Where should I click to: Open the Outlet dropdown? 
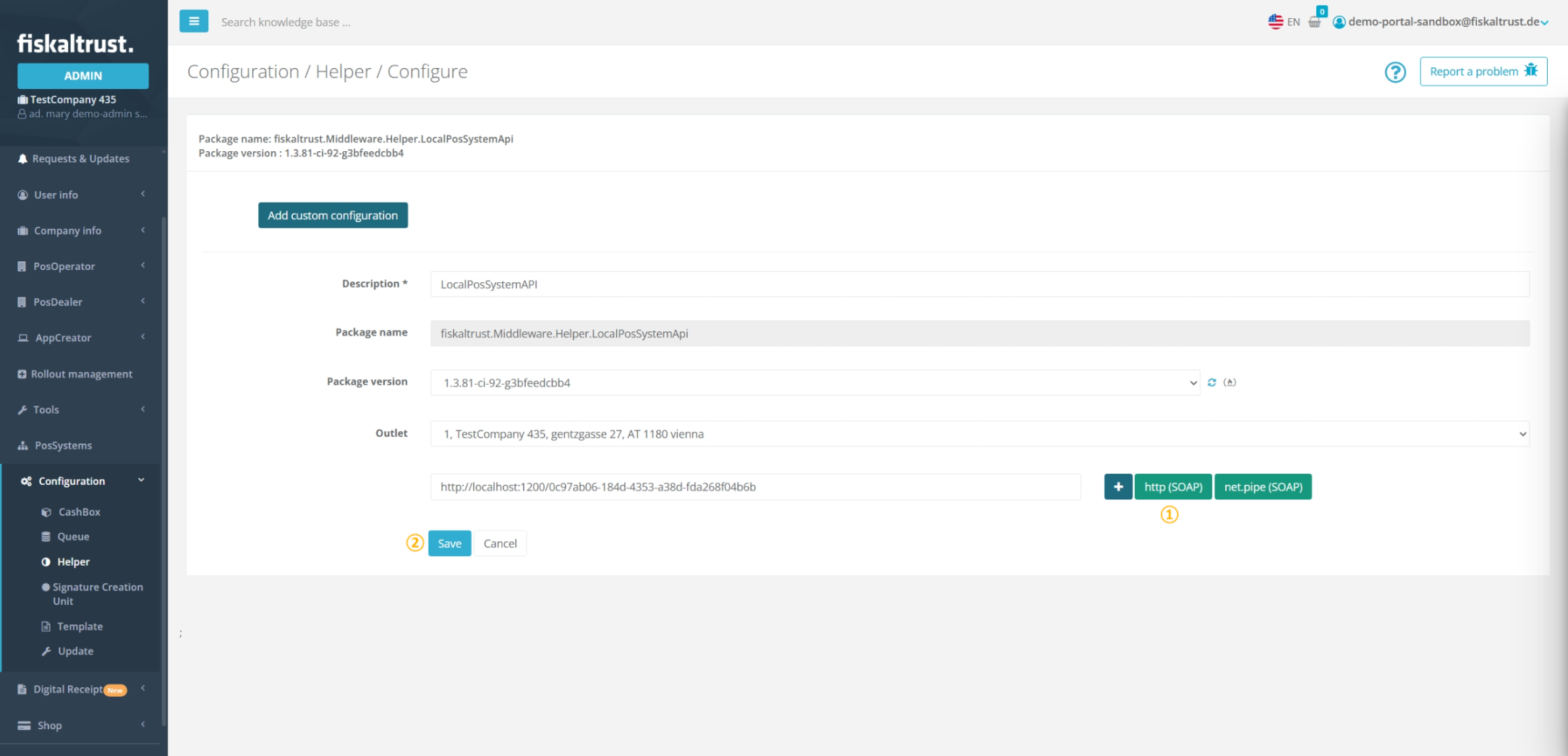point(979,434)
